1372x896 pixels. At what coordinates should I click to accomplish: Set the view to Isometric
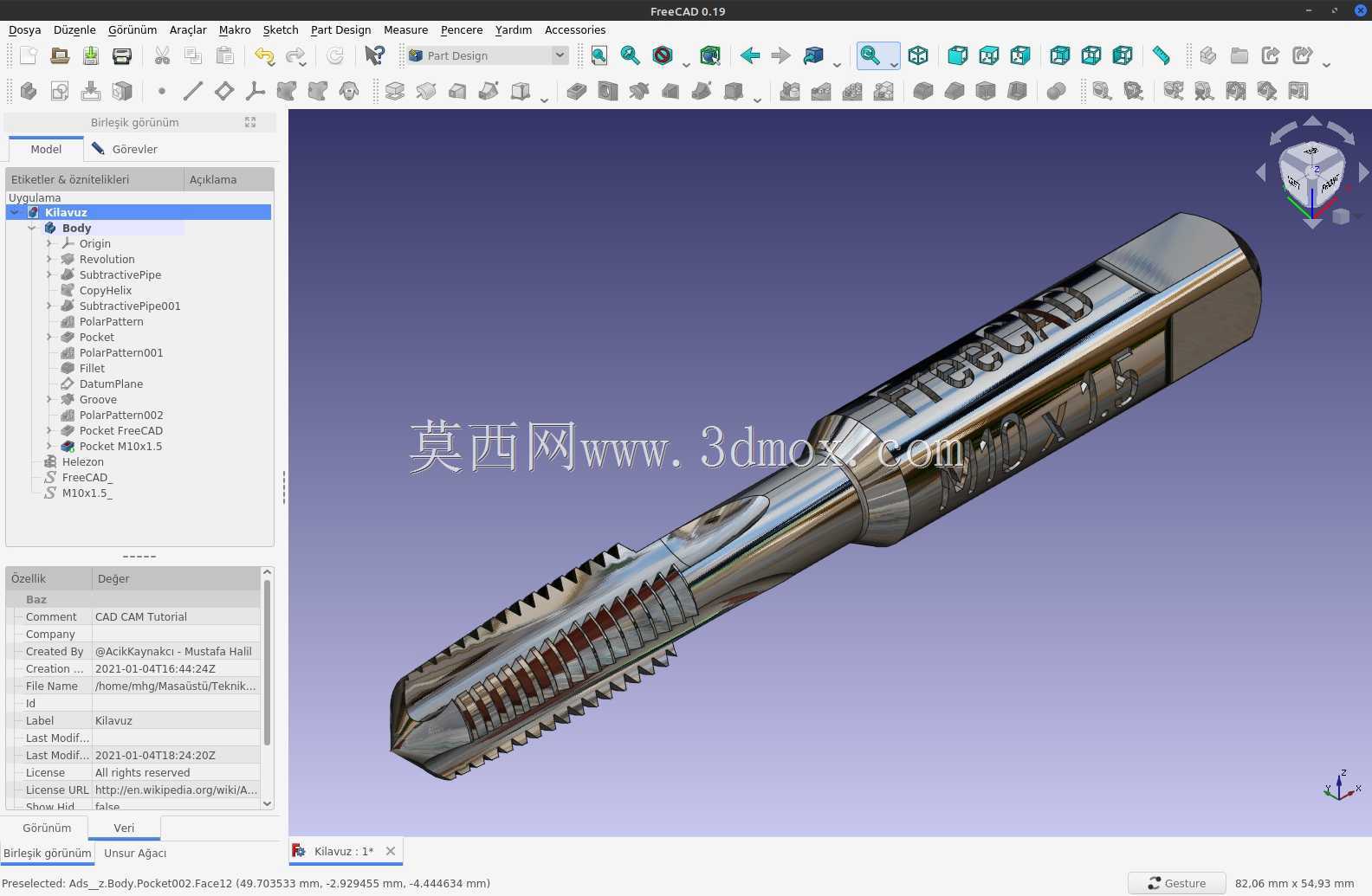pyautogui.click(x=918, y=55)
